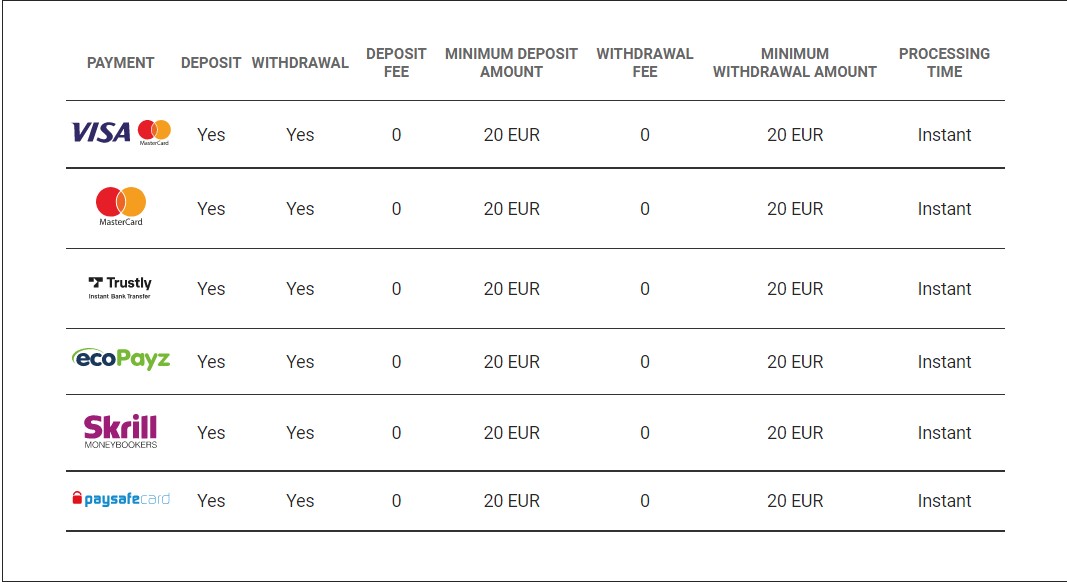Select the WITHDRAWAL column header
Screen dimensions: 1067x582
(x=300, y=63)
